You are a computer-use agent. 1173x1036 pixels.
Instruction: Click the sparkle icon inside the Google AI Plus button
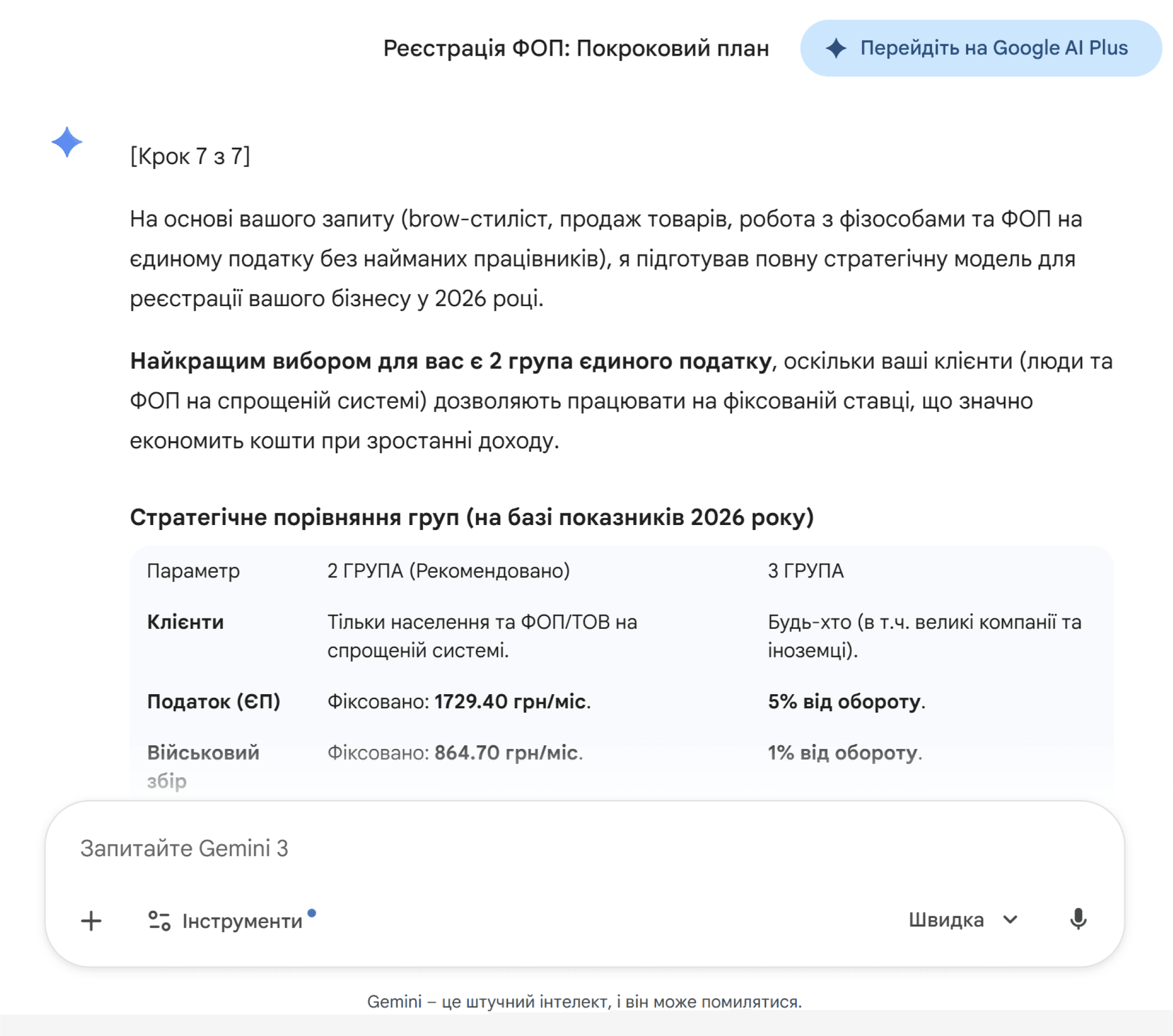(x=836, y=48)
